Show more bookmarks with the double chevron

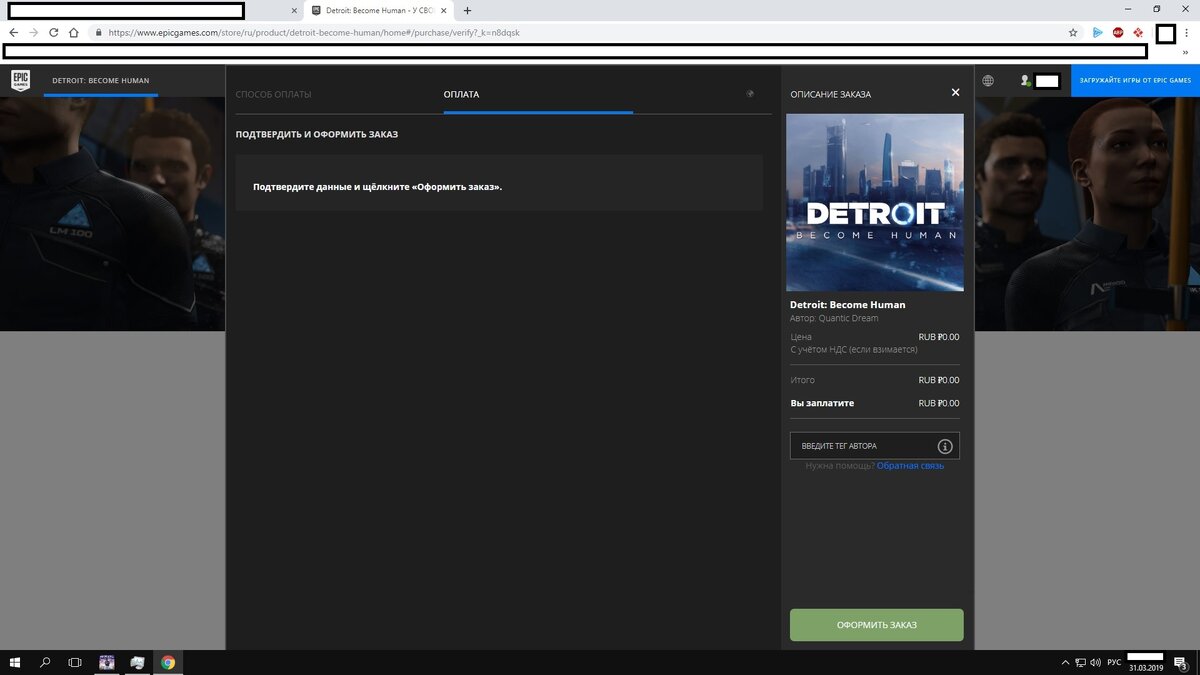pos(1186,52)
